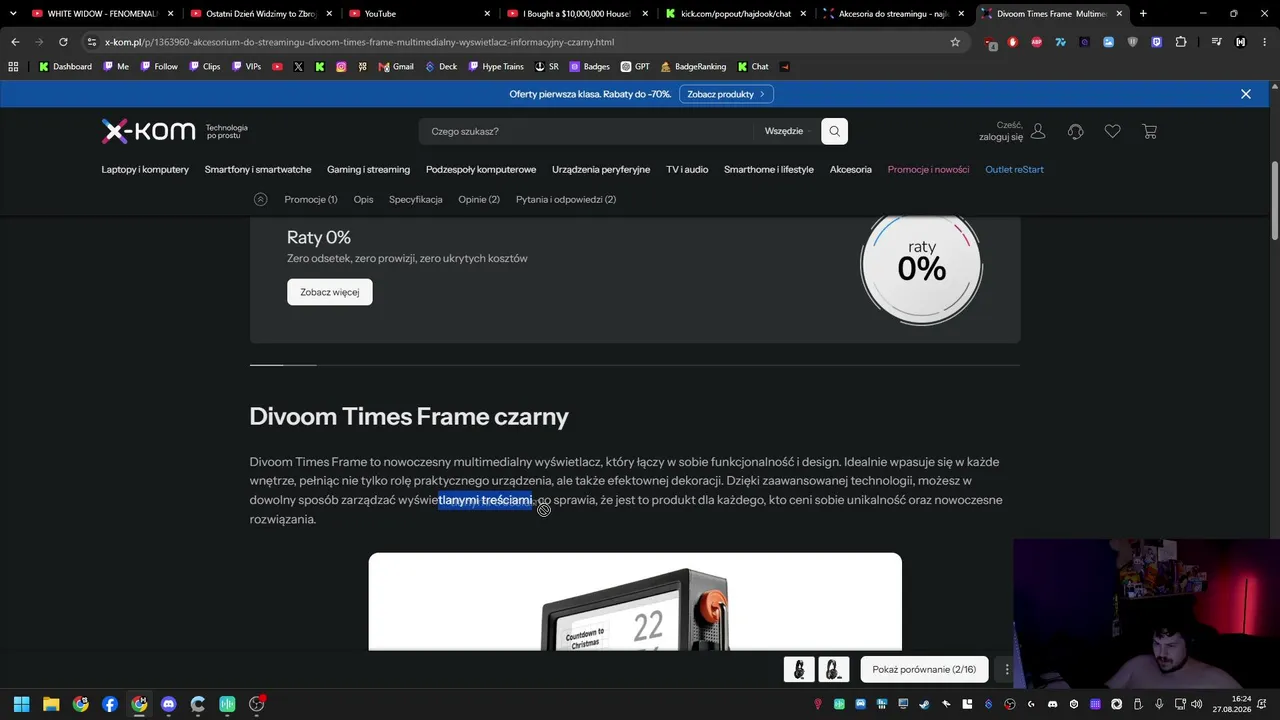This screenshot has width=1280, height=720.
Task: Open the Smartfony i smartwatche menu
Action: pos(258,169)
